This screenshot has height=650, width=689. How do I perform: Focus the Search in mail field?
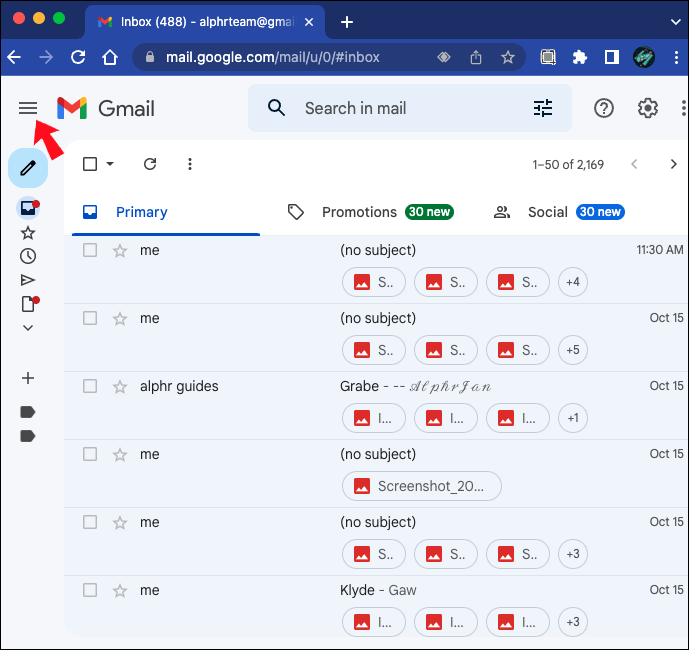click(x=410, y=108)
